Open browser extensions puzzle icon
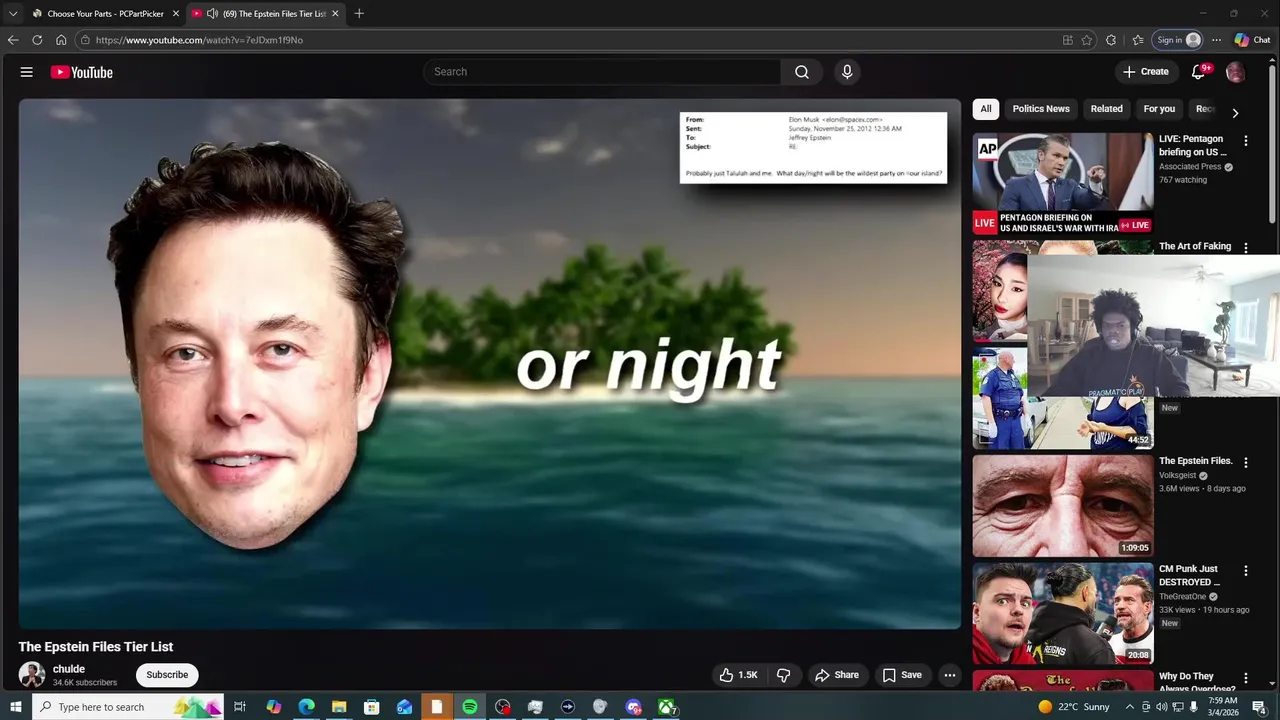The height and width of the screenshot is (720, 1280). (1111, 40)
